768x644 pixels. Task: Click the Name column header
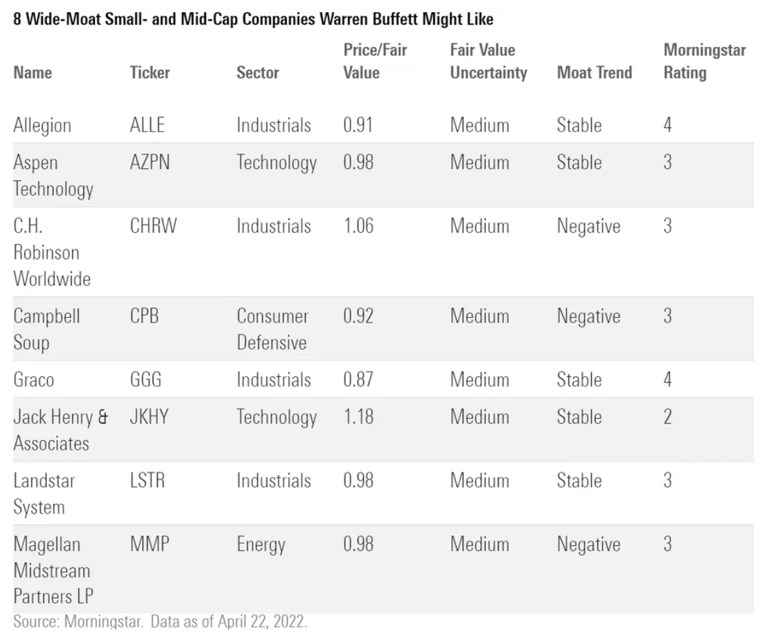33,72
